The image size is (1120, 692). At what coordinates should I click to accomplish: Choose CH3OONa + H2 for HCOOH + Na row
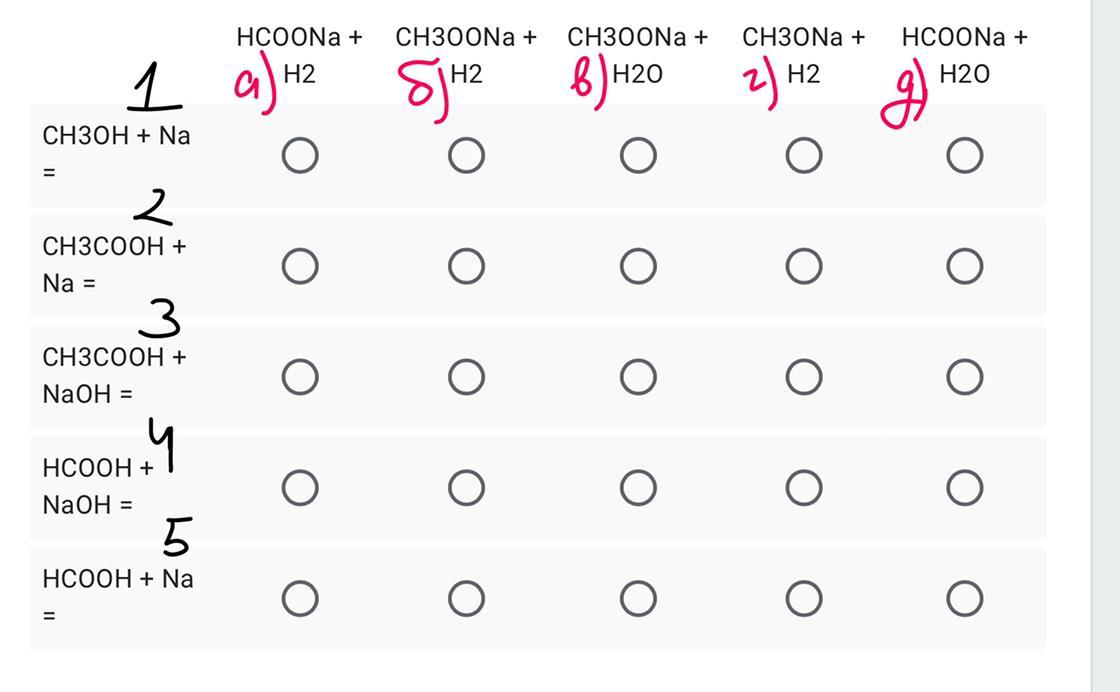(x=466, y=598)
